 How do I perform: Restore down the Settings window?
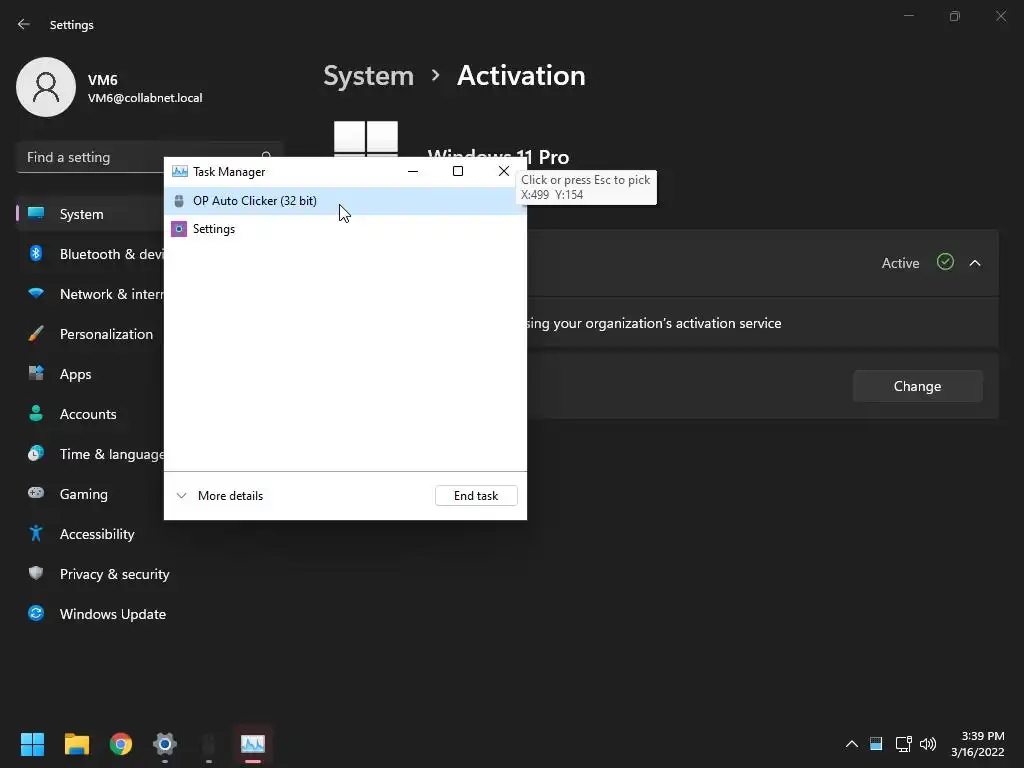(x=955, y=16)
